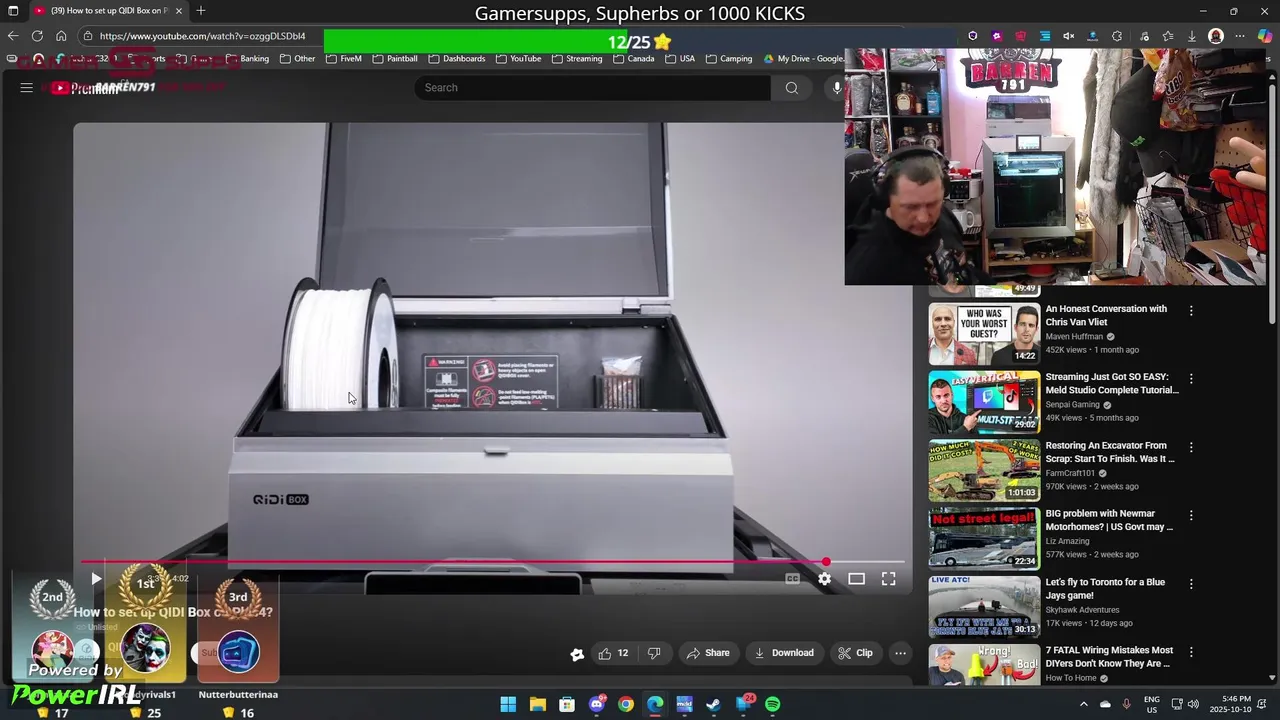The height and width of the screenshot is (720, 1280).
Task: Dislike the video with the thumbs-down button
Action: tap(654, 653)
